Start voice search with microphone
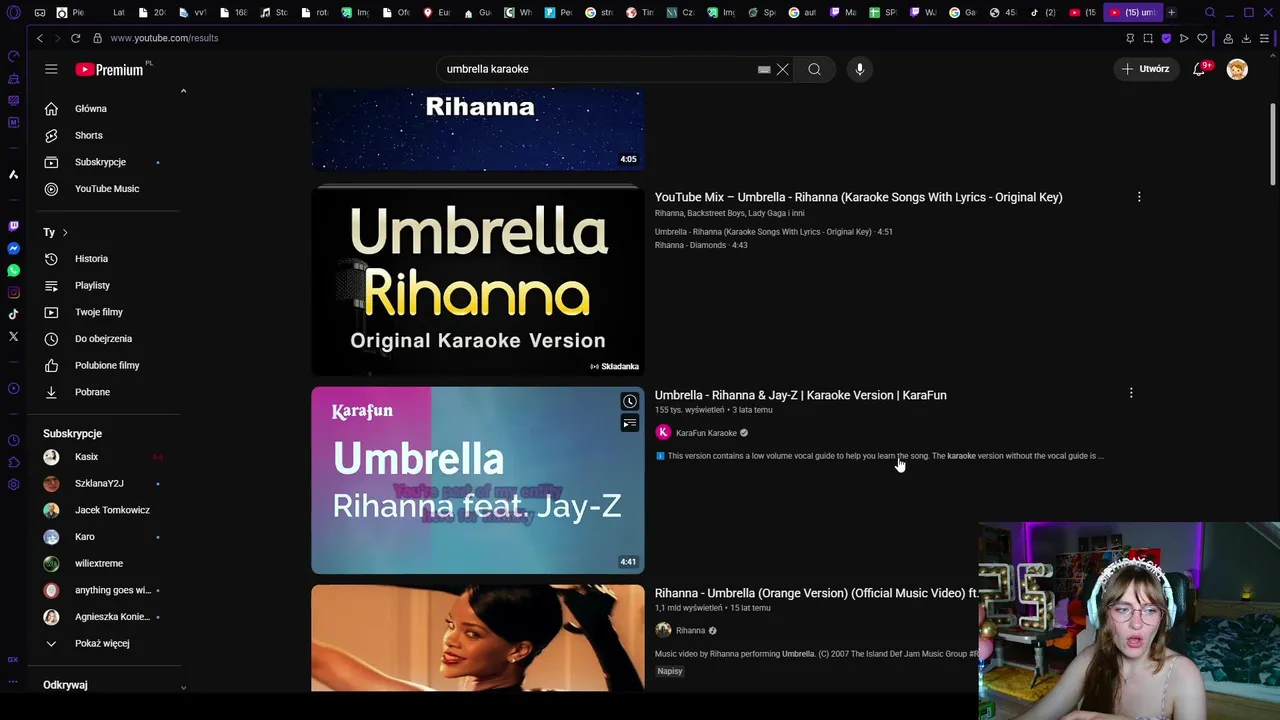The width and height of the screenshot is (1280, 720). click(x=860, y=69)
